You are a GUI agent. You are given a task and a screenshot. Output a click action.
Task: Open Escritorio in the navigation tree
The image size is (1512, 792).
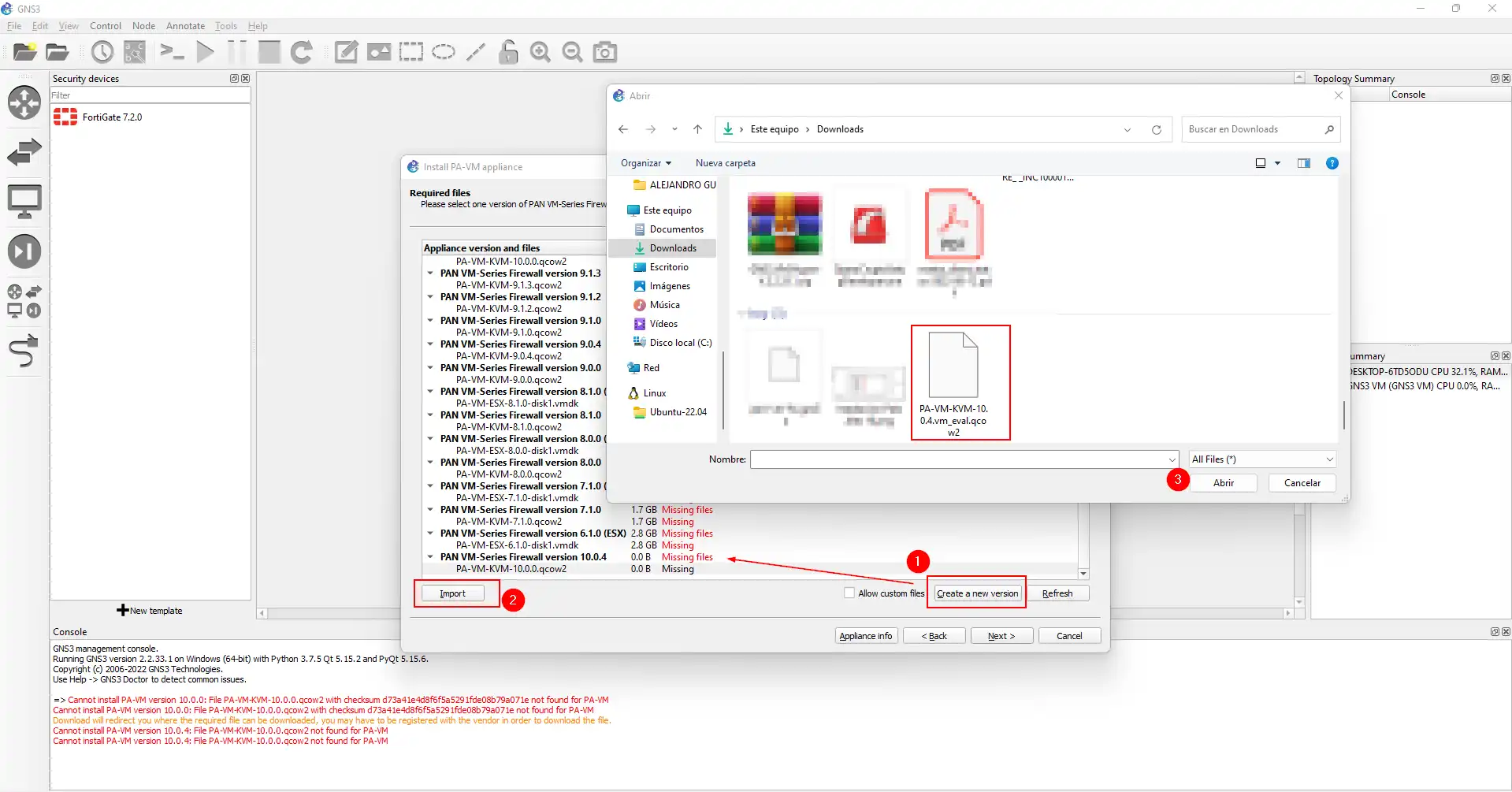click(669, 267)
